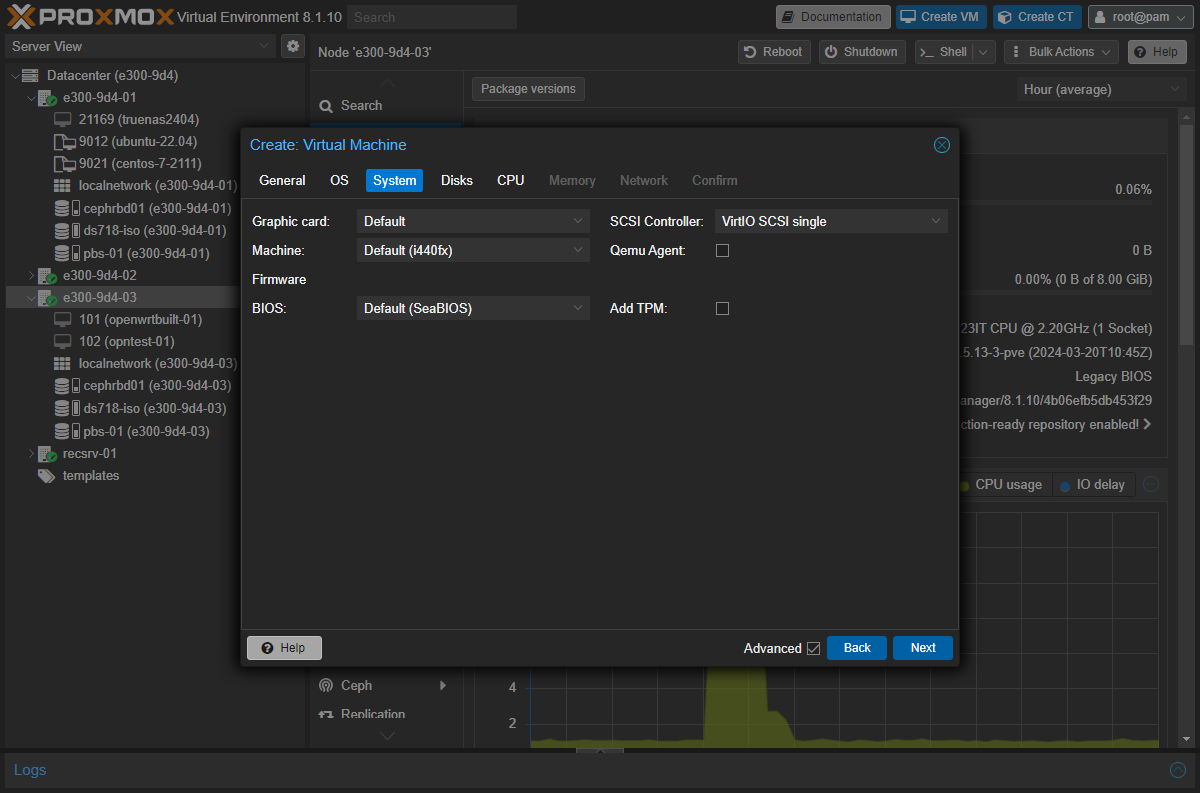Click the centos-7-2111 template icon
This screenshot has height=793, width=1200.
tap(63, 164)
